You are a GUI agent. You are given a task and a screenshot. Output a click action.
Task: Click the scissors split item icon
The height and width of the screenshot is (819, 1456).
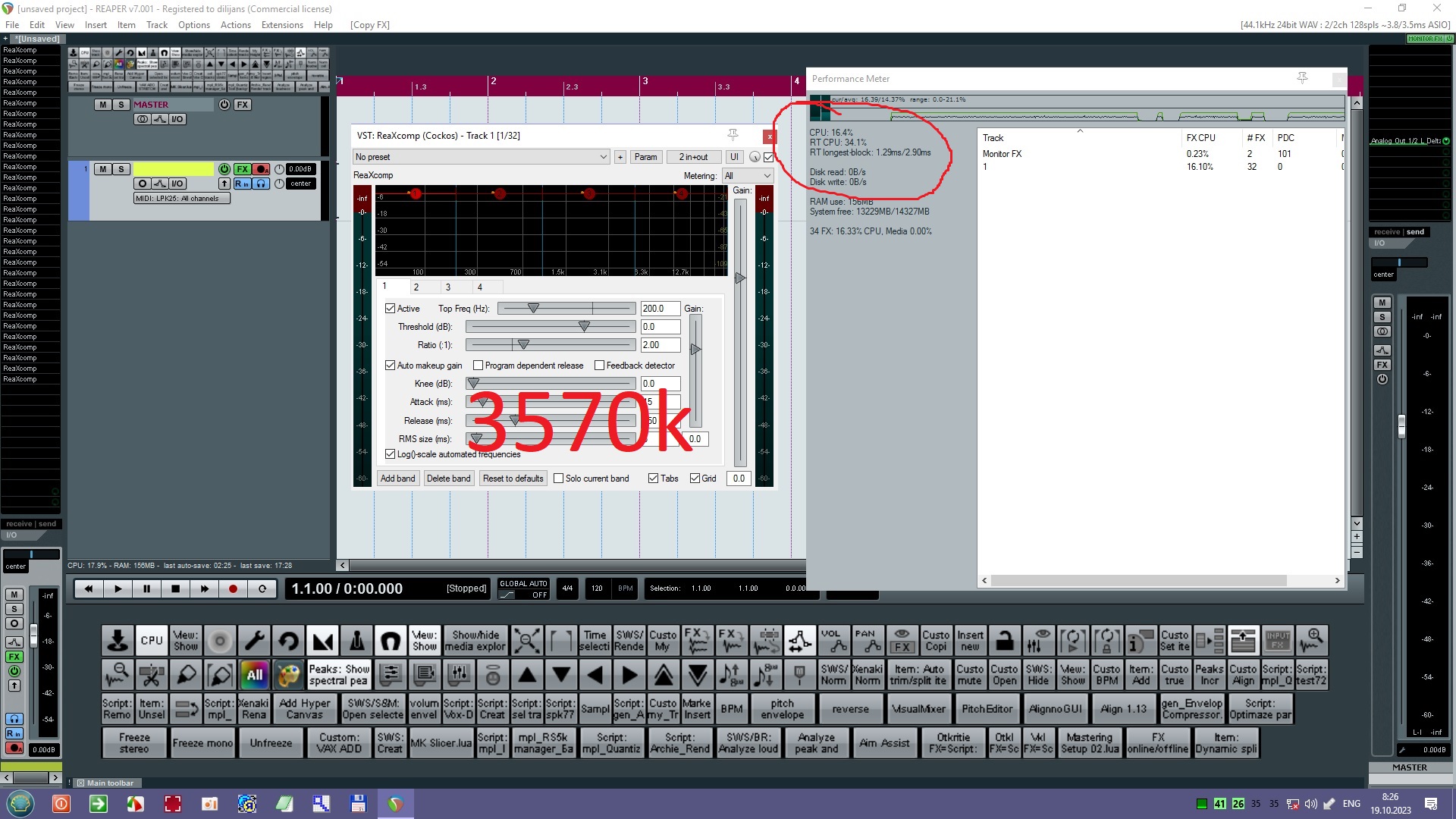(152, 674)
